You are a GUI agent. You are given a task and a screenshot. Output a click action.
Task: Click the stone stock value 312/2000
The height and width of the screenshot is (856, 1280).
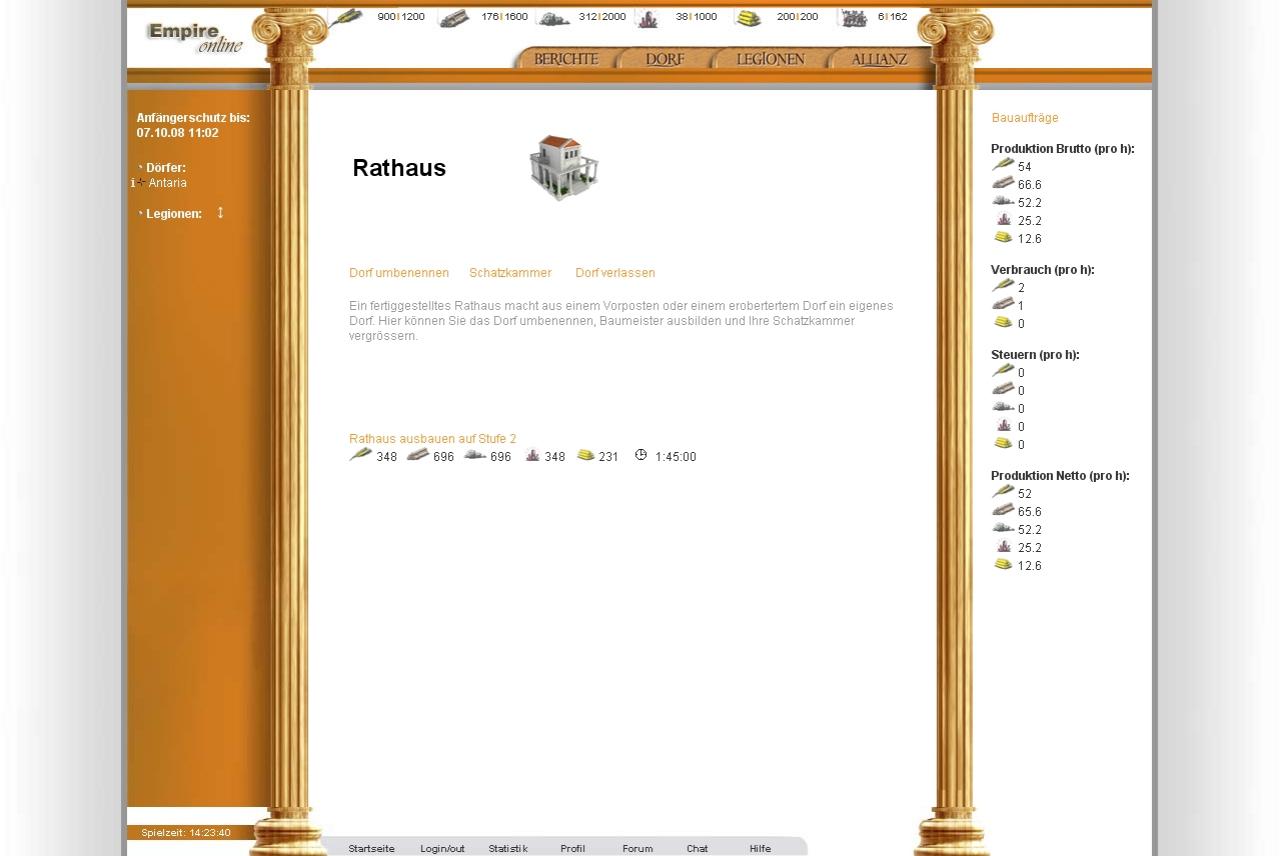coord(602,17)
